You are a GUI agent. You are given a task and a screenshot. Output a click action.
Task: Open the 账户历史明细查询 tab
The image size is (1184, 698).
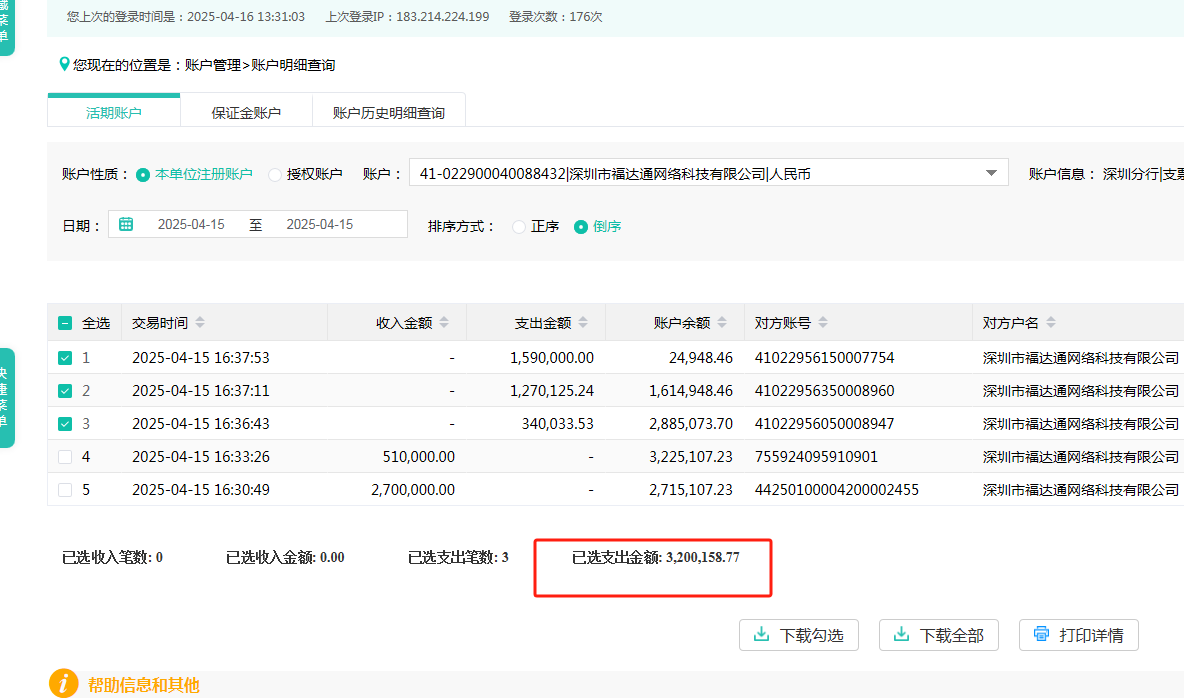388,113
